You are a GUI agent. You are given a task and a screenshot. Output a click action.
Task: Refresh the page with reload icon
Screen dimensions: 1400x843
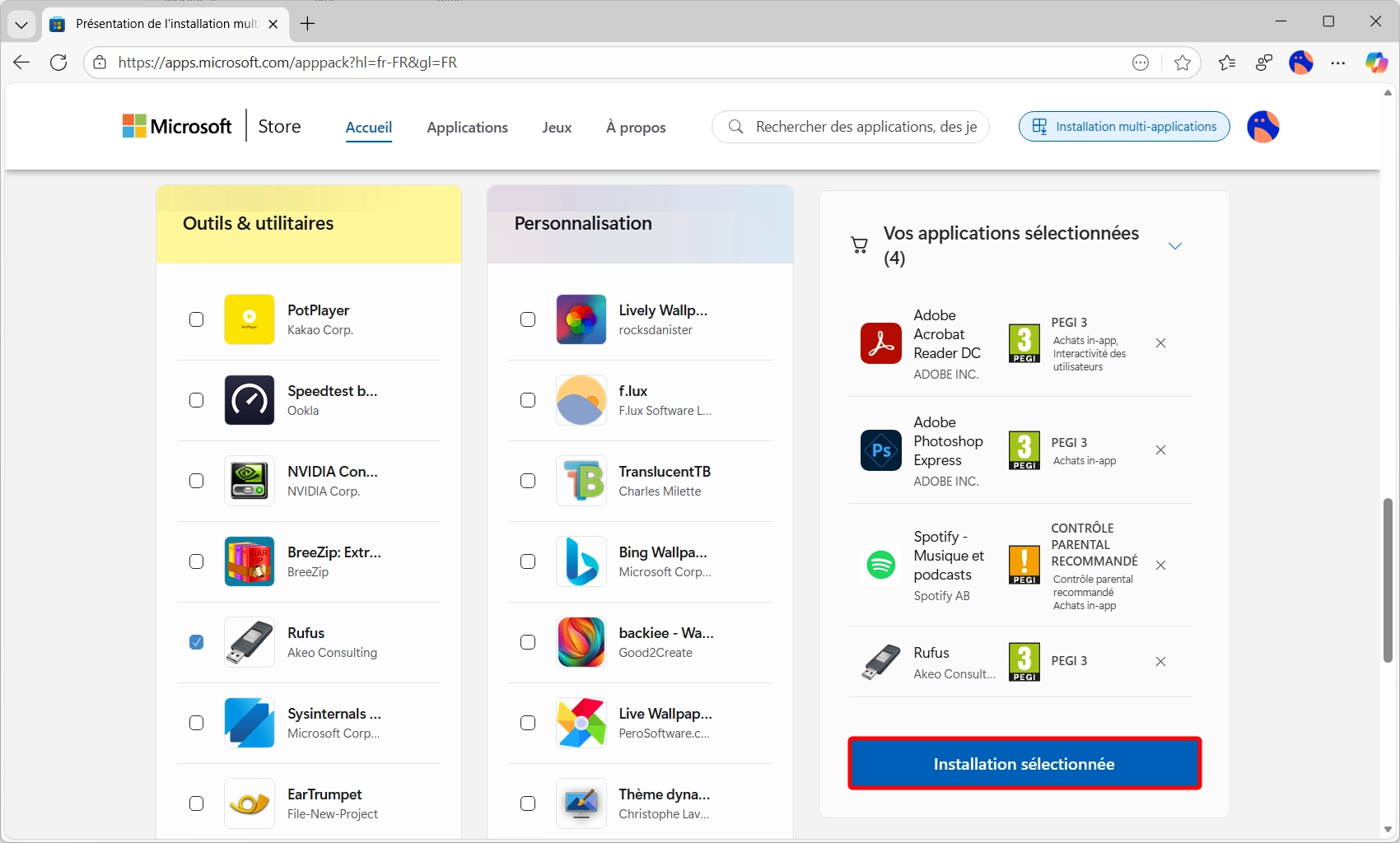(58, 63)
